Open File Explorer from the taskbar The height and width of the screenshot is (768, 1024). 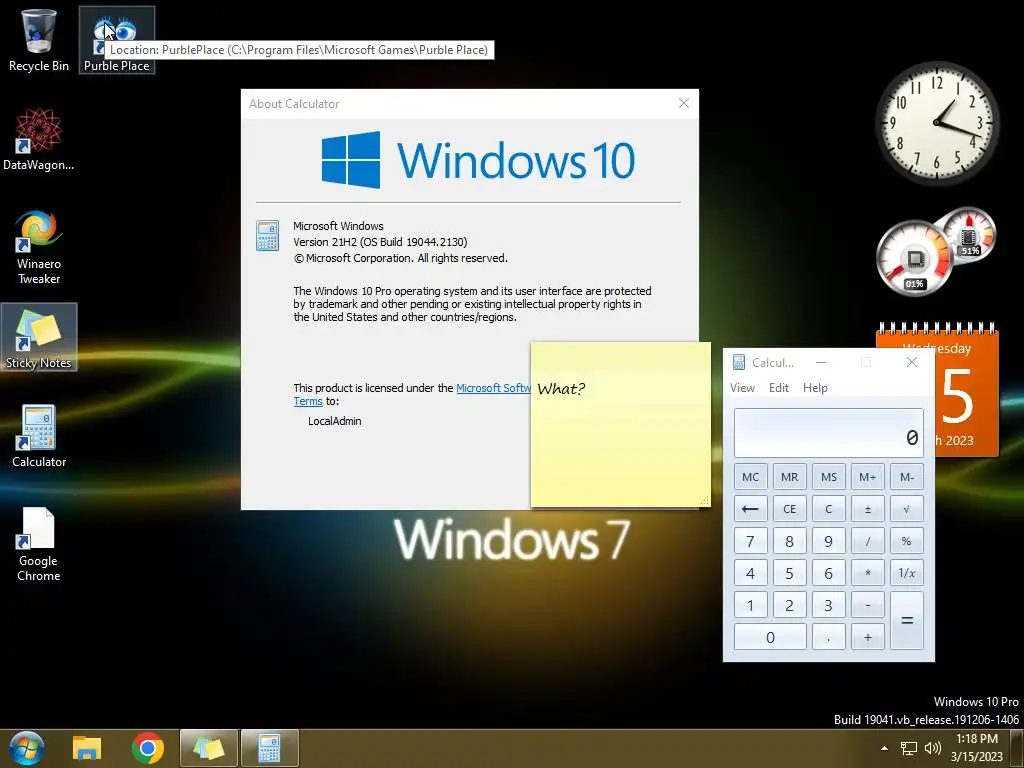click(x=87, y=748)
